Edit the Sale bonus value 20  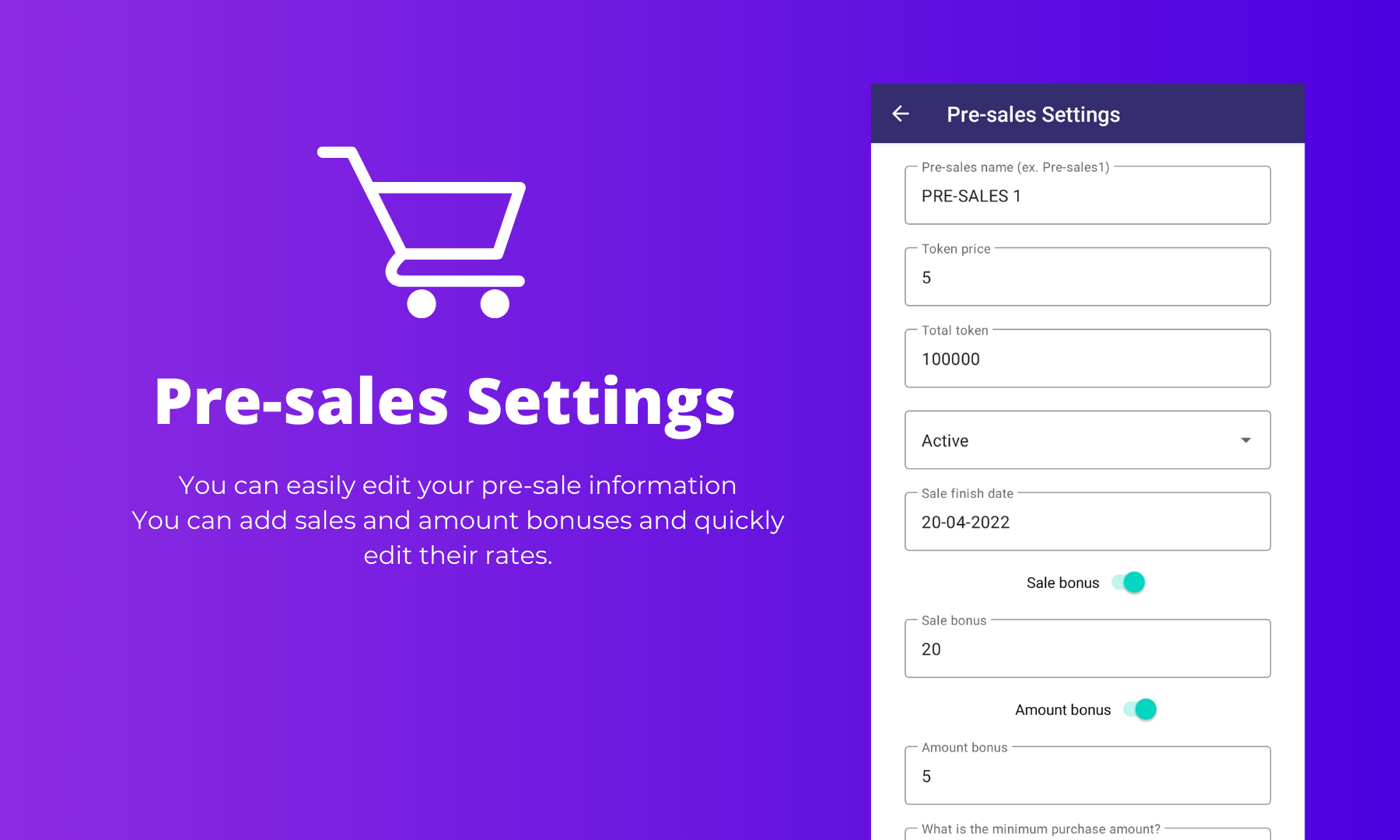pos(1087,649)
